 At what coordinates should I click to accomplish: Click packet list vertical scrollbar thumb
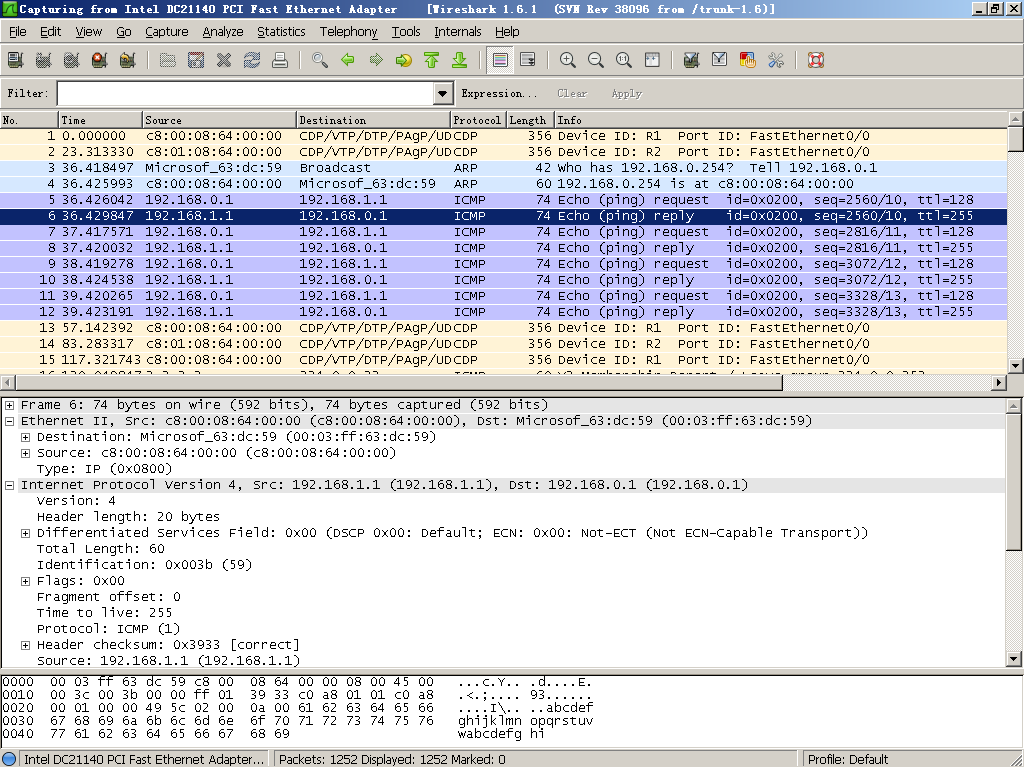pos(1016,139)
